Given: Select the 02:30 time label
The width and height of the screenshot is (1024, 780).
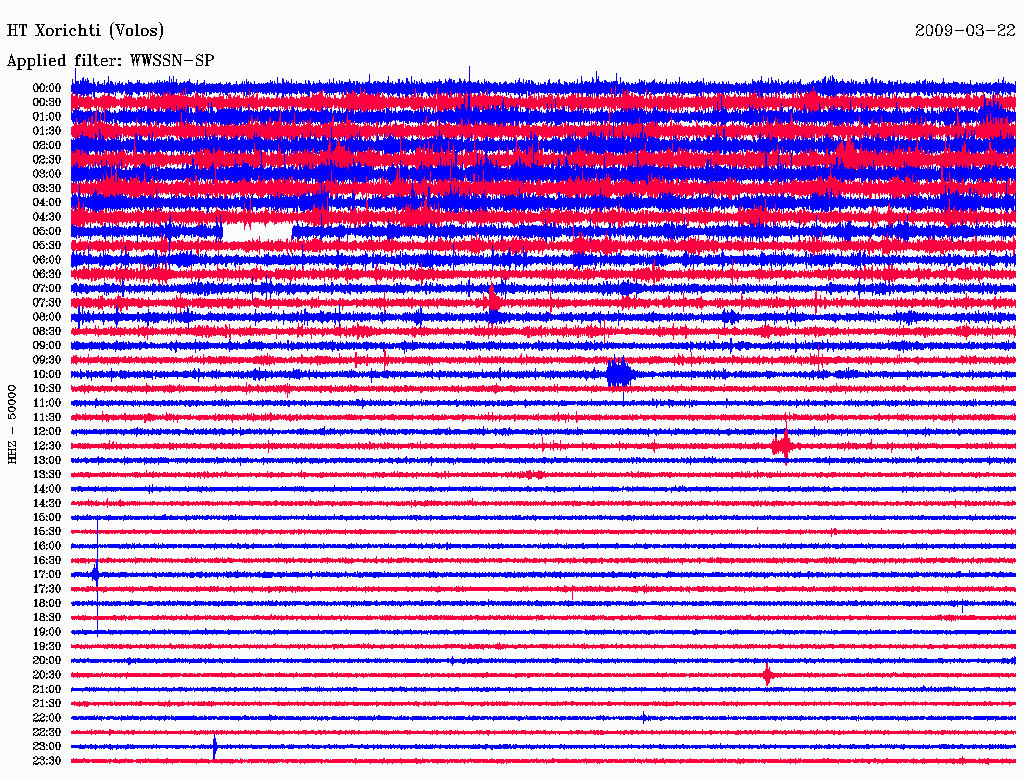Looking at the screenshot, I should [46, 160].
